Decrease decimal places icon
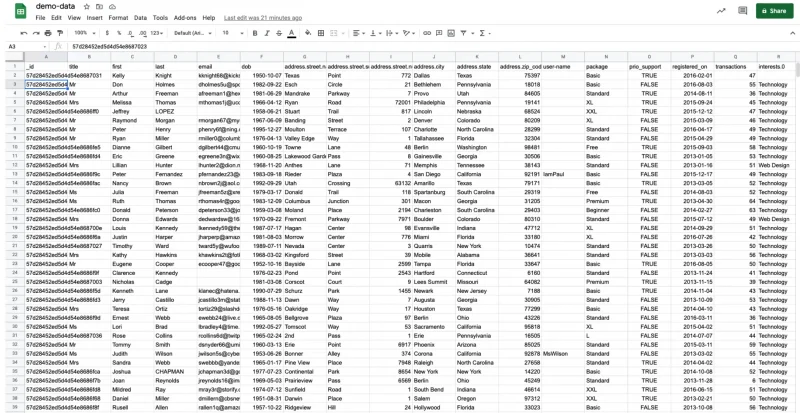 click(131, 33)
